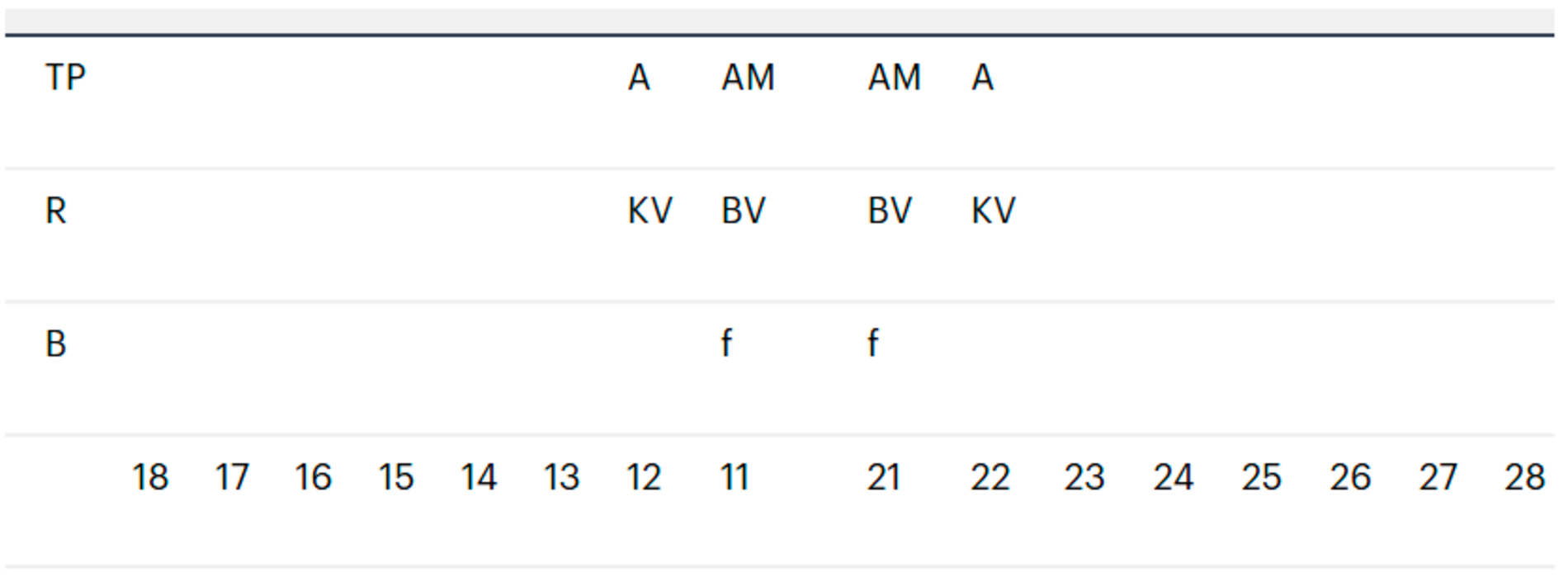
Task: Click tooth number 21
Action: 883,477
